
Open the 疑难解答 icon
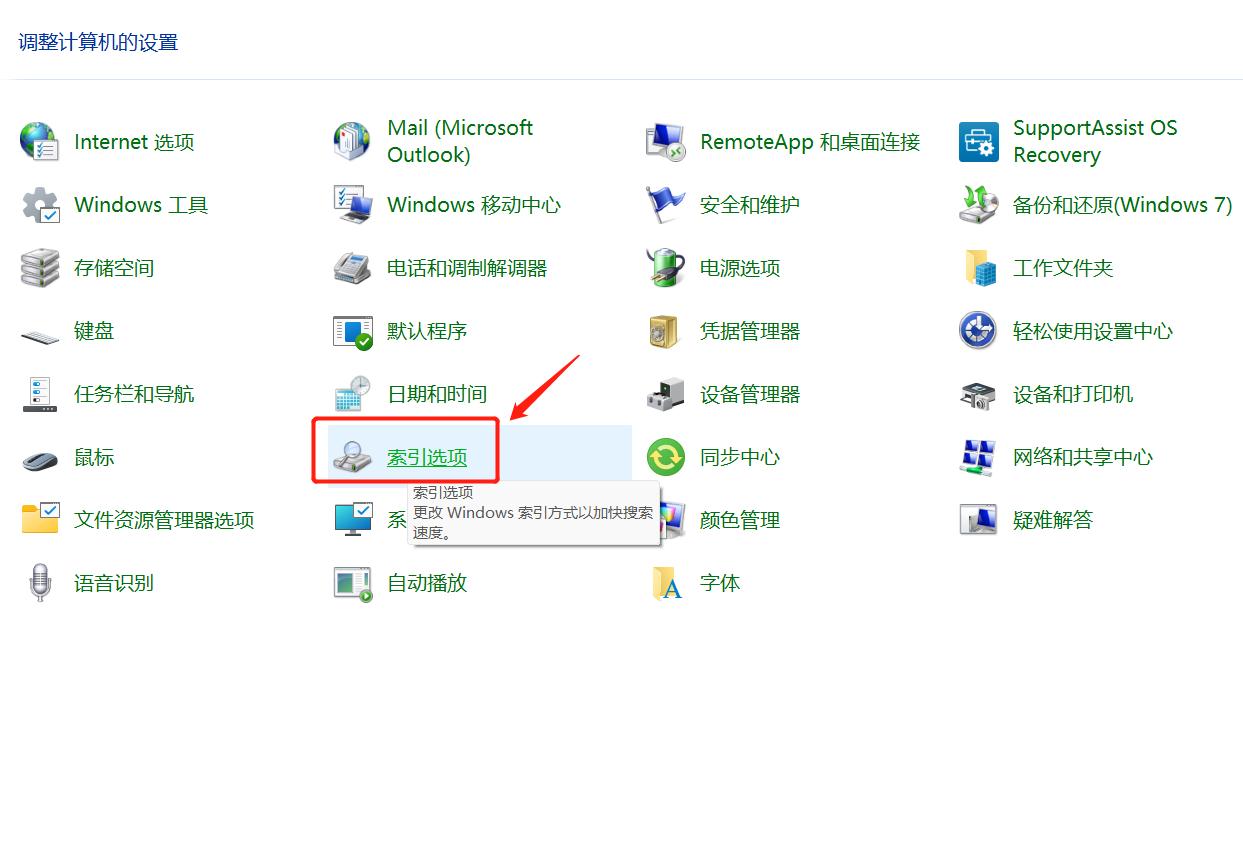(978, 520)
